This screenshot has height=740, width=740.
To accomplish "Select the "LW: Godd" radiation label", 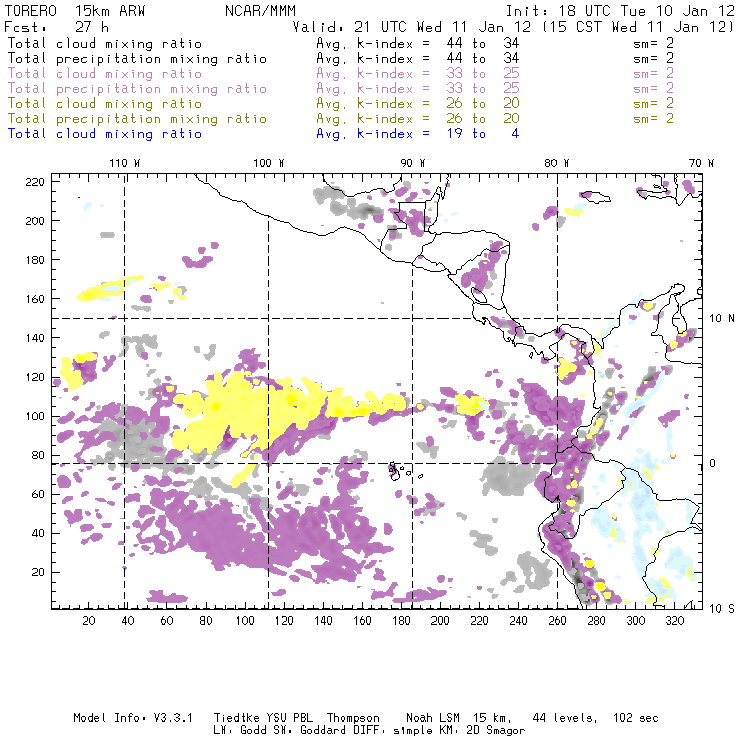I will 240,731.
